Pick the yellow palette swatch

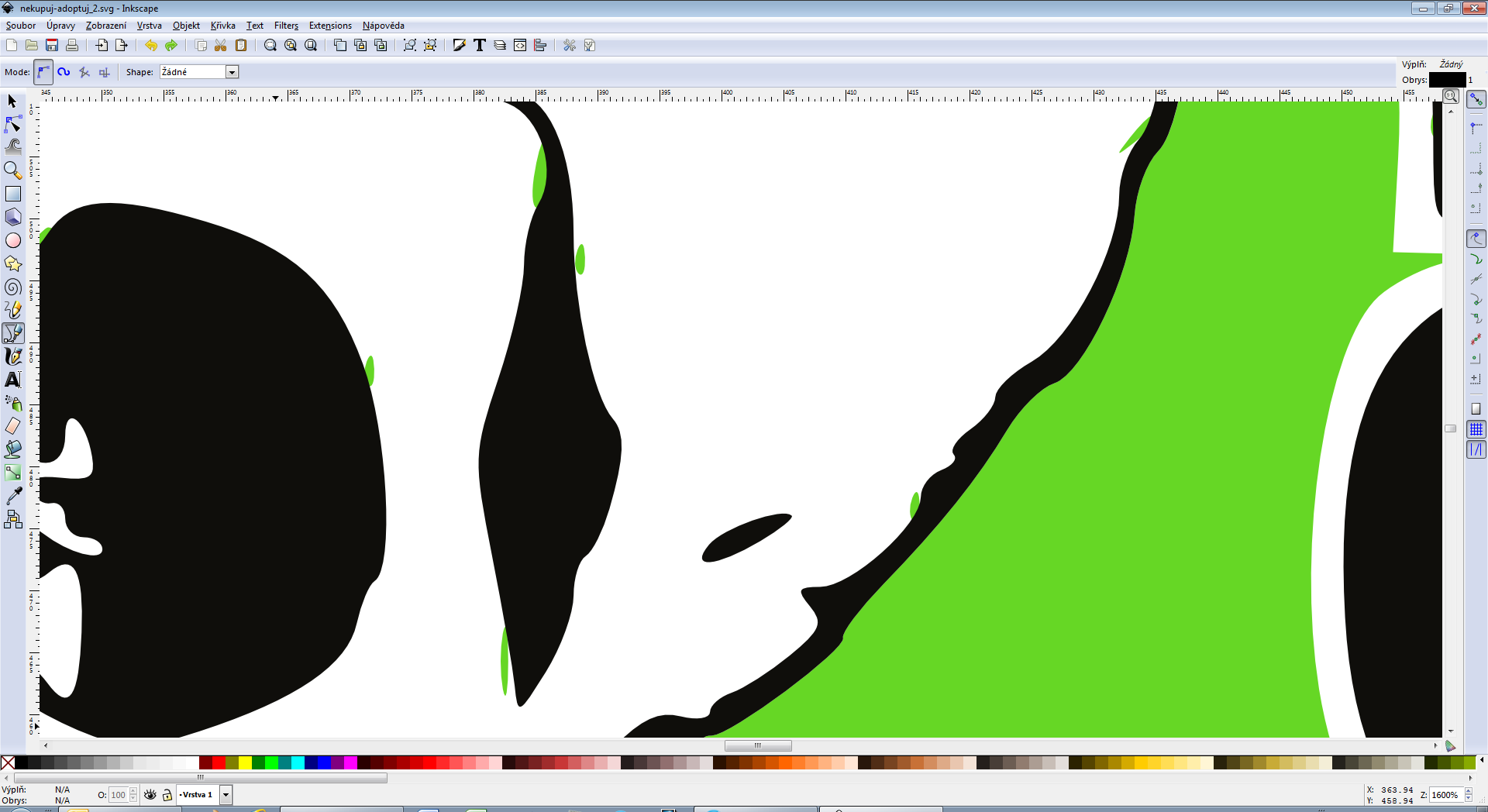tap(245, 763)
